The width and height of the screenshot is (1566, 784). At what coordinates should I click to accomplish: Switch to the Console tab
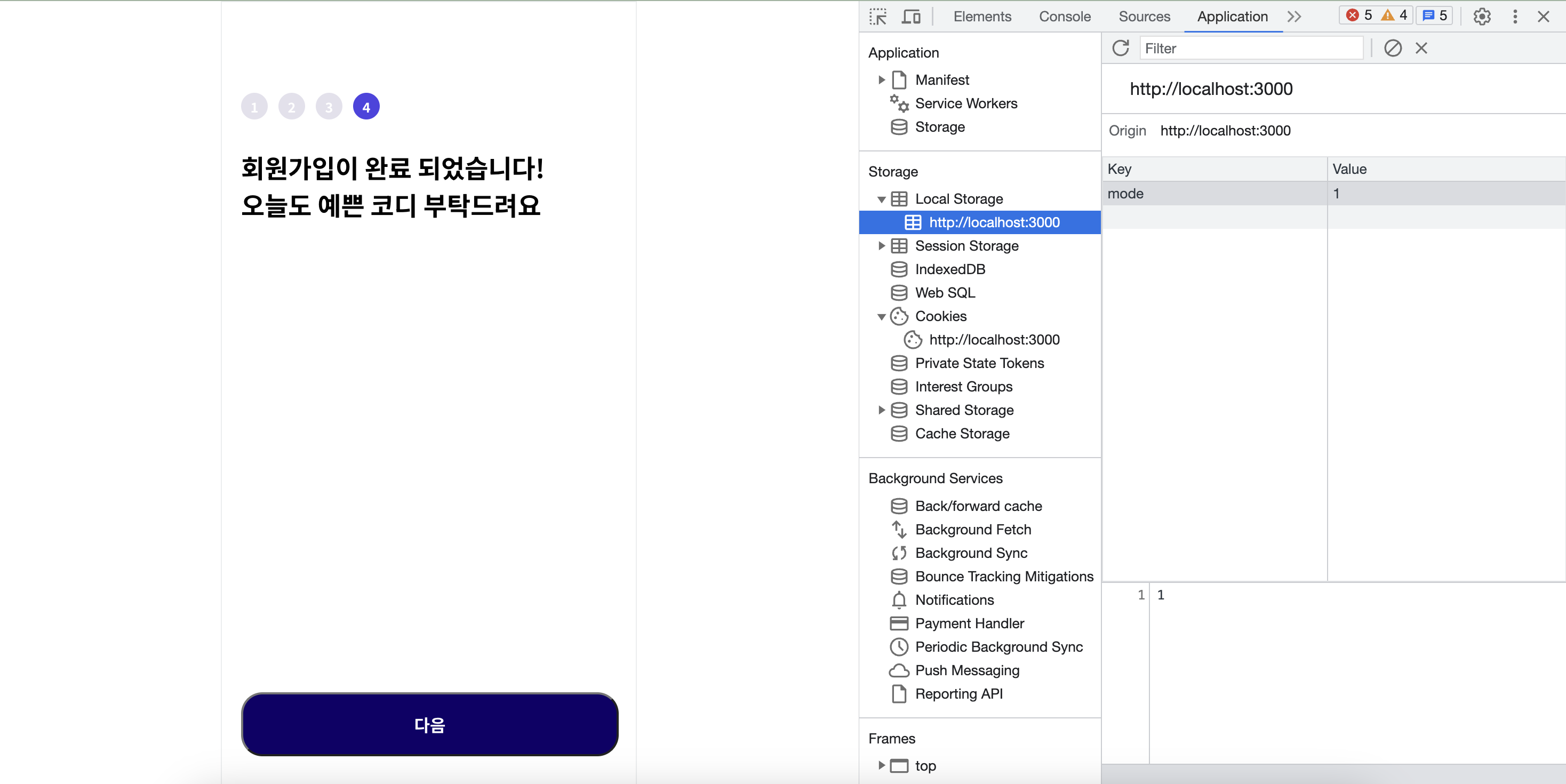click(x=1065, y=17)
